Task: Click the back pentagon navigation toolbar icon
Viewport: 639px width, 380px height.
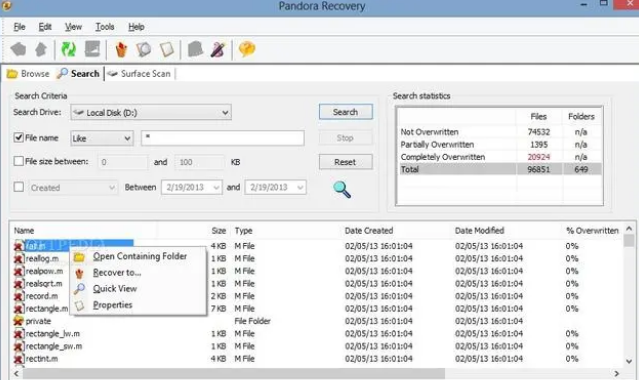Action: pyautogui.click(x=18, y=49)
